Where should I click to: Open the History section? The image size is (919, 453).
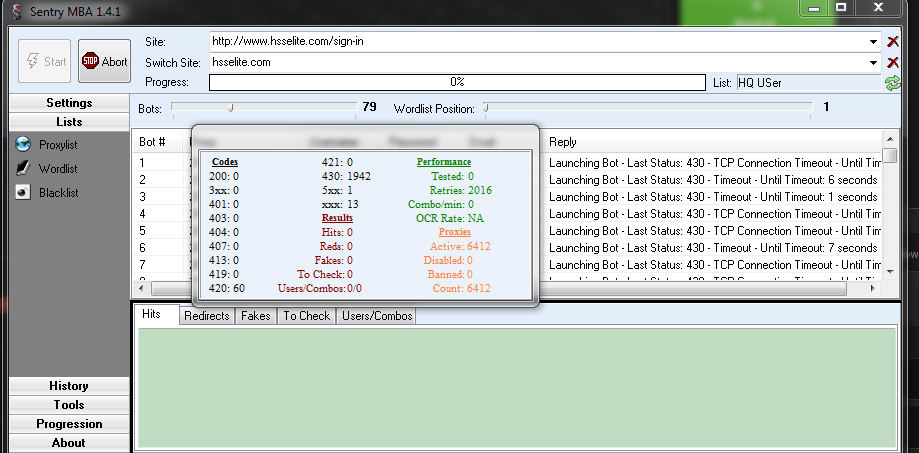69,386
